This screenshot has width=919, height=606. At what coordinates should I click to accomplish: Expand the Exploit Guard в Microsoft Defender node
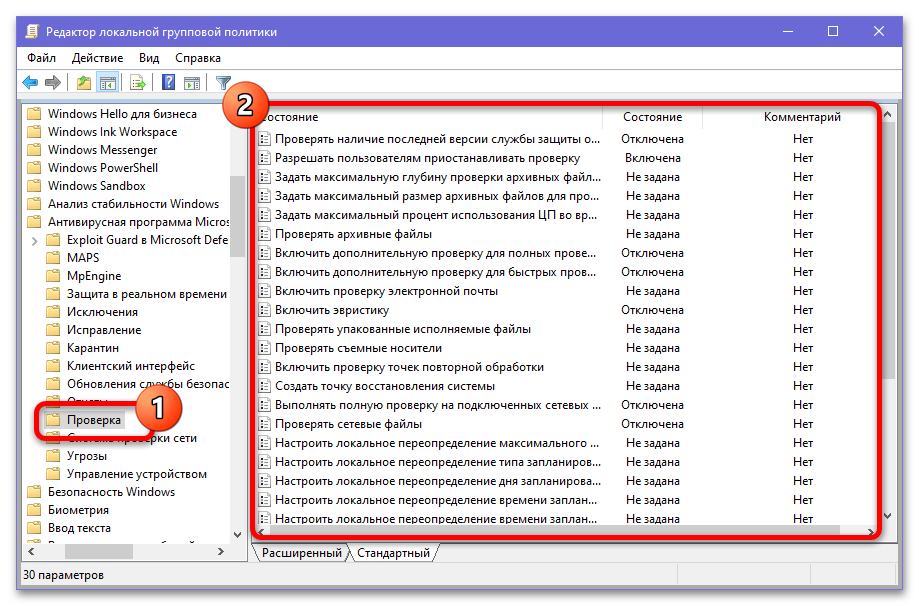click(x=34, y=240)
